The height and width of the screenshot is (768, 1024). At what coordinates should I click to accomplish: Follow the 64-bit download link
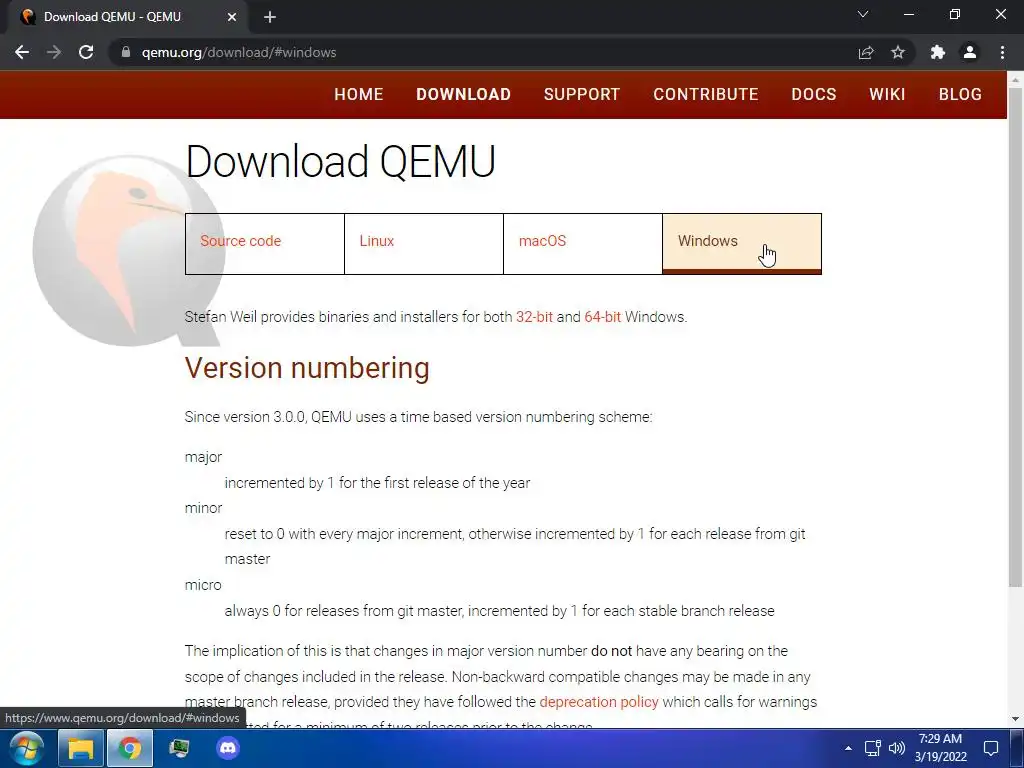[602, 317]
